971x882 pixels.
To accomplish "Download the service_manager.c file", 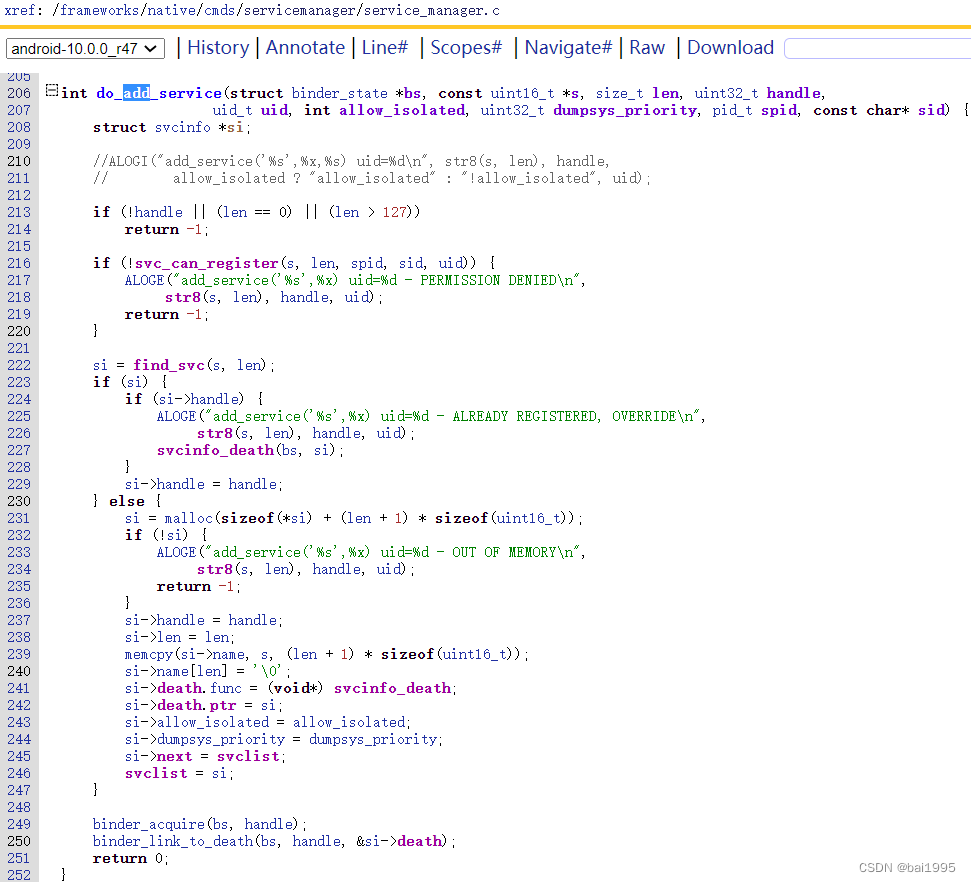I will point(730,47).
